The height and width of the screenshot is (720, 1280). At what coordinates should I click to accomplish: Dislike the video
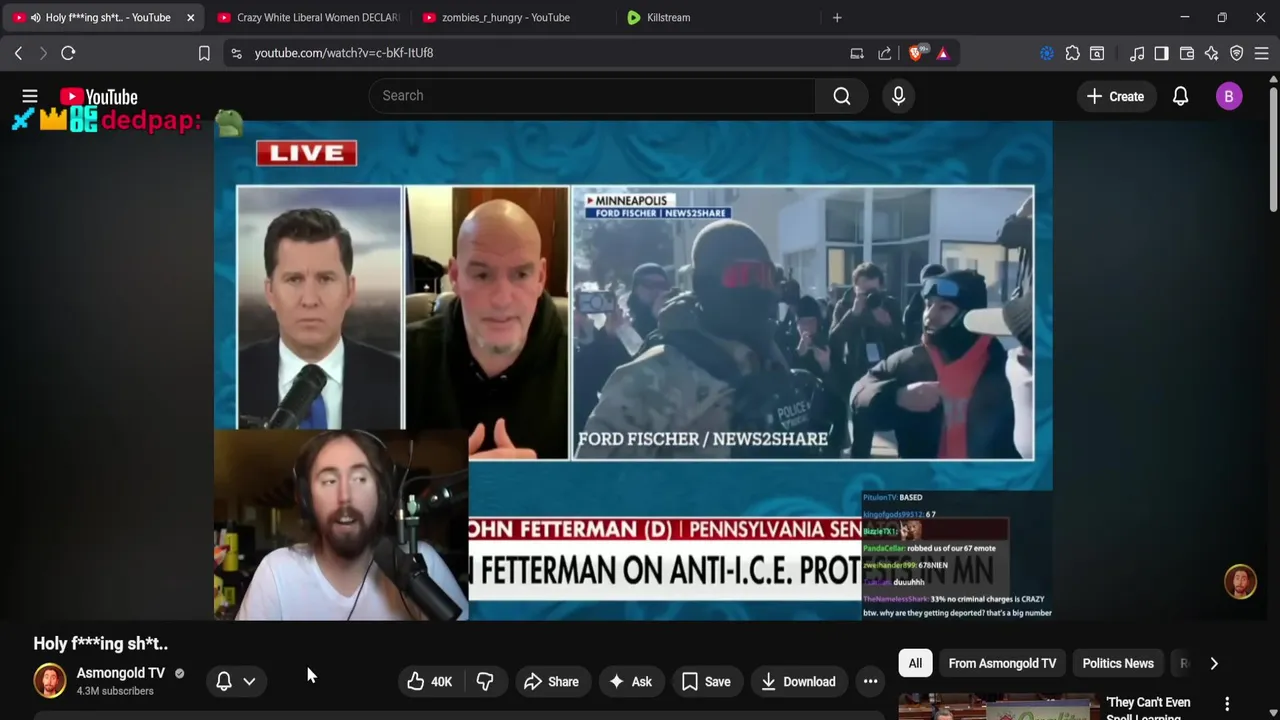[x=485, y=682]
